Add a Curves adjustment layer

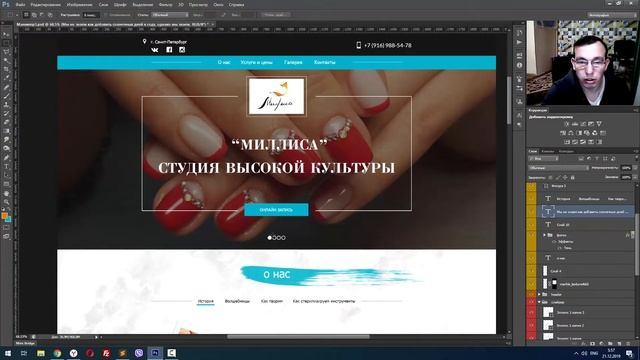(583, 124)
